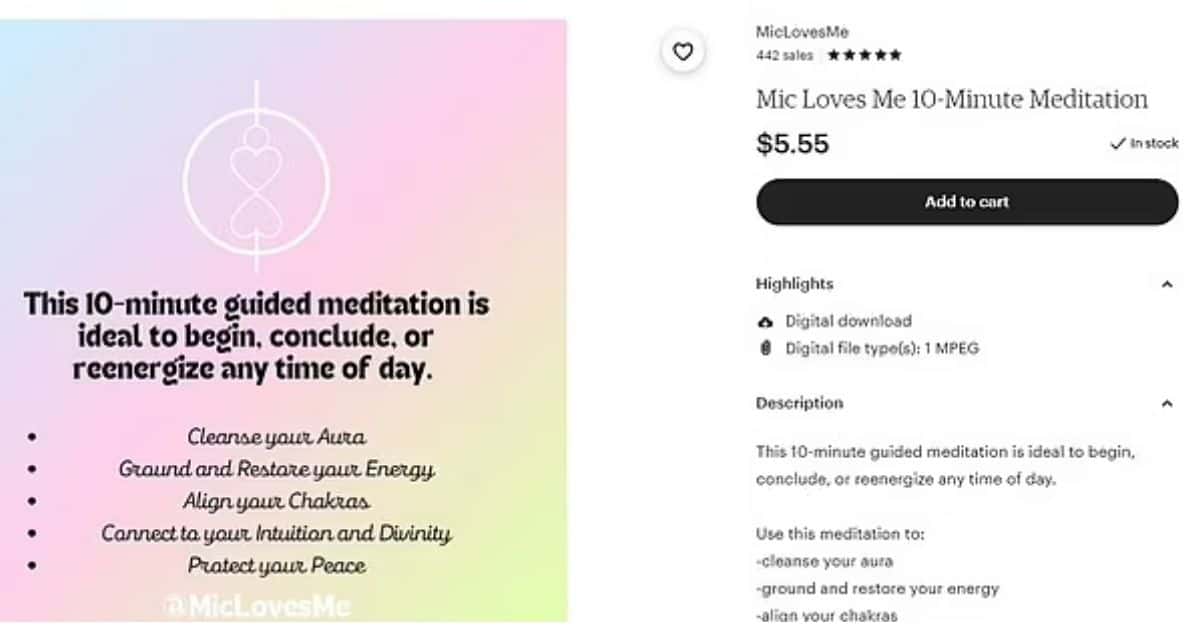The height and width of the screenshot is (628, 1200).
Task: Click the In stock checkmark icon
Action: [1118, 144]
